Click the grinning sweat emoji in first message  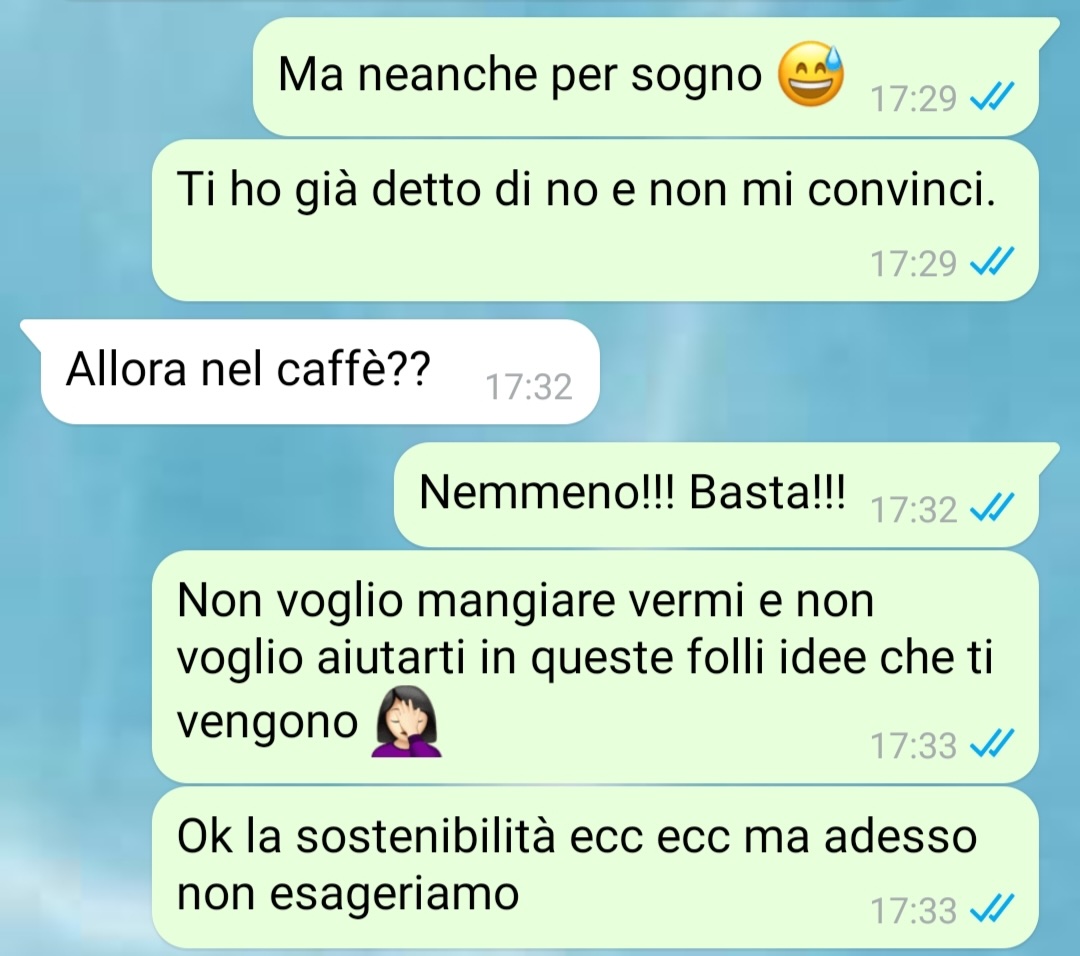pyautogui.click(x=811, y=74)
